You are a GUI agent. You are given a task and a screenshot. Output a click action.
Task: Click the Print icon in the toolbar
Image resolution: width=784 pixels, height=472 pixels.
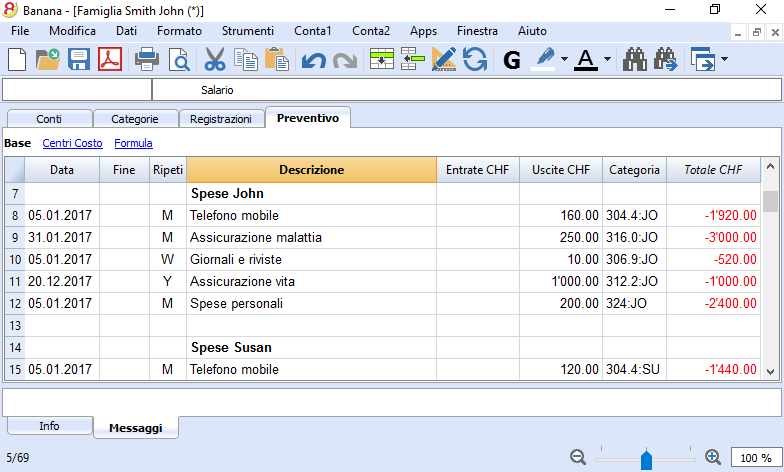coord(147,60)
